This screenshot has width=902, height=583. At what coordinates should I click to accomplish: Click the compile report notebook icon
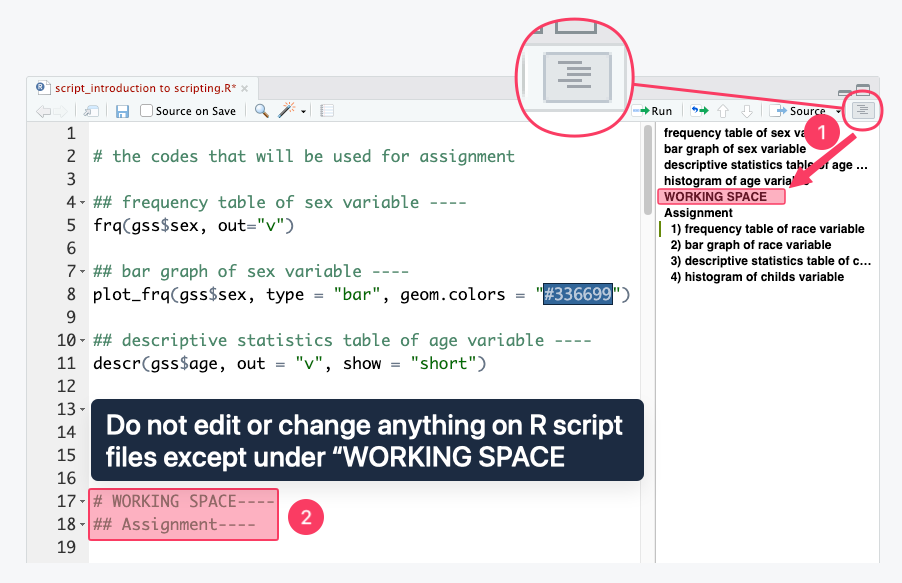tap(327, 110)
